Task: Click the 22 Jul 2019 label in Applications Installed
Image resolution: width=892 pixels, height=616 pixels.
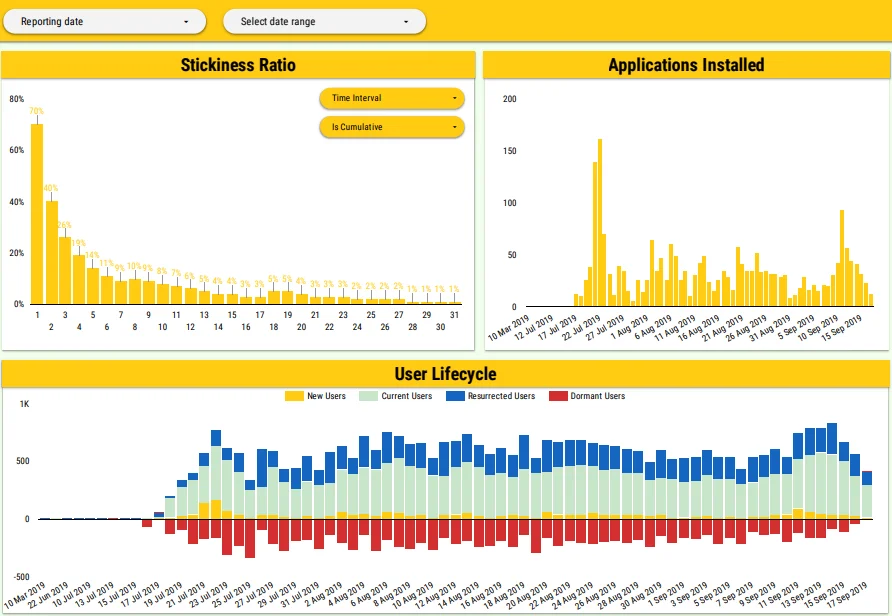Action: (x=581, y=328)
